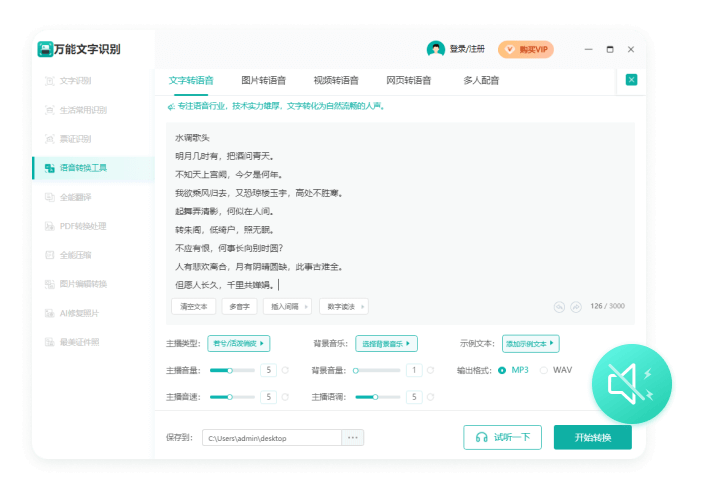Switch to the 视频转语音 tab
706x496 pixels.
tap(336, 81)
